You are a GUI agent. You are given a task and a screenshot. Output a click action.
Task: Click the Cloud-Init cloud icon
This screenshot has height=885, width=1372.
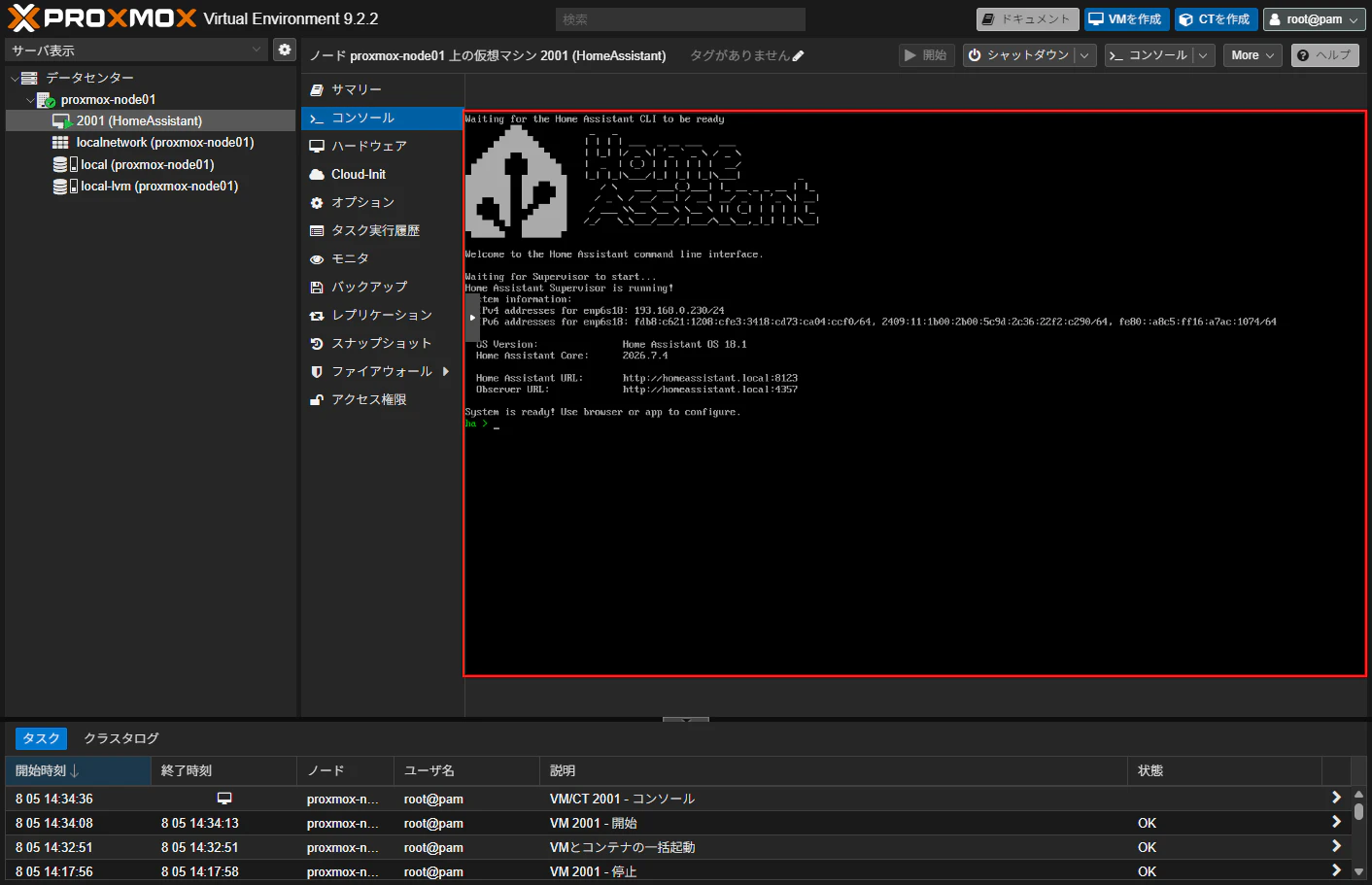[317, 175]
